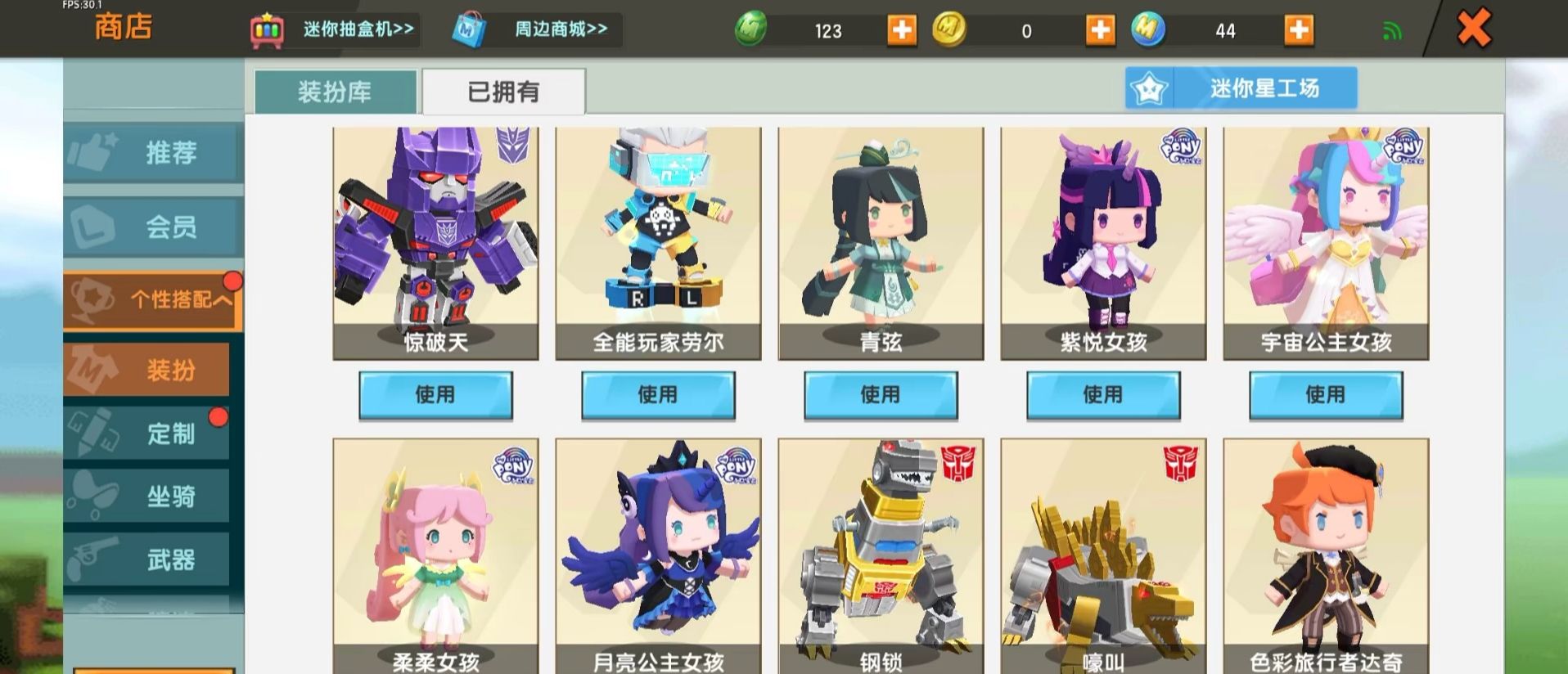This screenshot has width=1568, height=674.
Task: Add green mini beans with plus icon
Action: [902, 31]
